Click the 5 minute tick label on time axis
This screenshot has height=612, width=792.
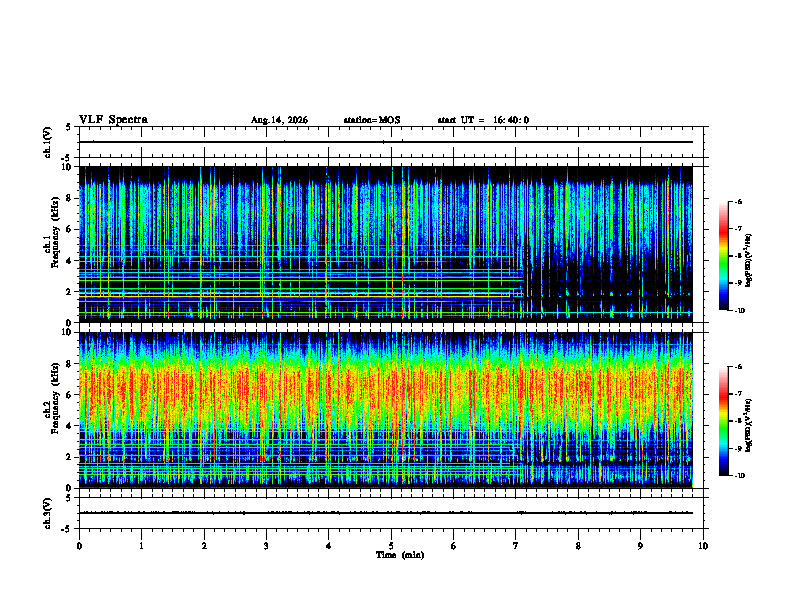pyautogui.click(x=391, y=546)
